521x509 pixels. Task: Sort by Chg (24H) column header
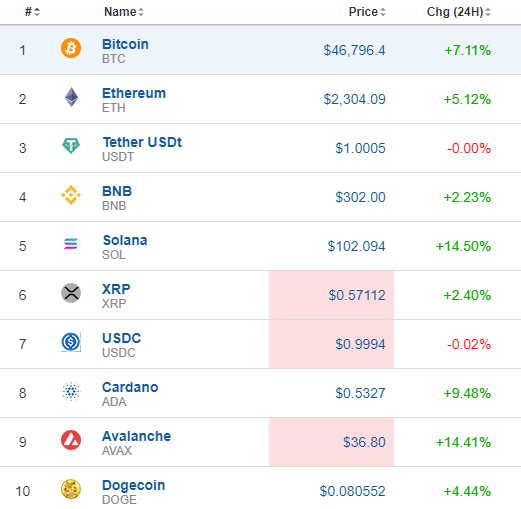click(459, 12)
